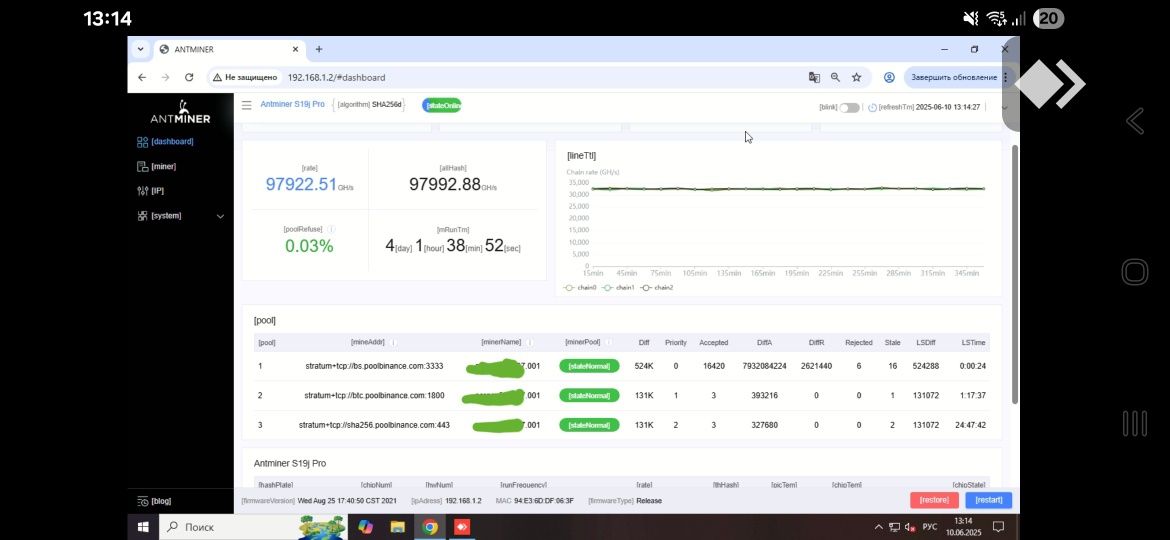Show hidden tray icons arrow
The height and width of the screenshot is (540, 1170).
tap(879, 527)
